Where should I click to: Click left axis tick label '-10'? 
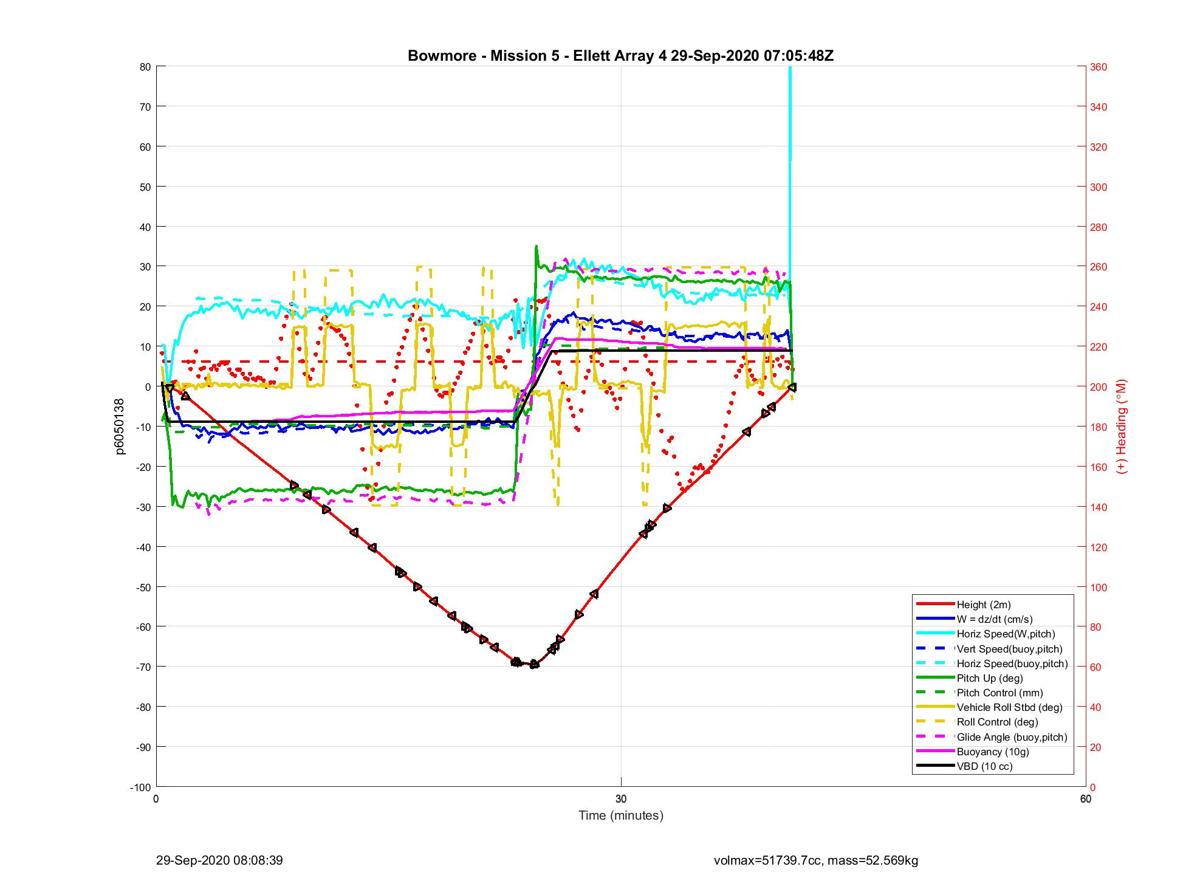pyautogui.click(x=142, y=427)
